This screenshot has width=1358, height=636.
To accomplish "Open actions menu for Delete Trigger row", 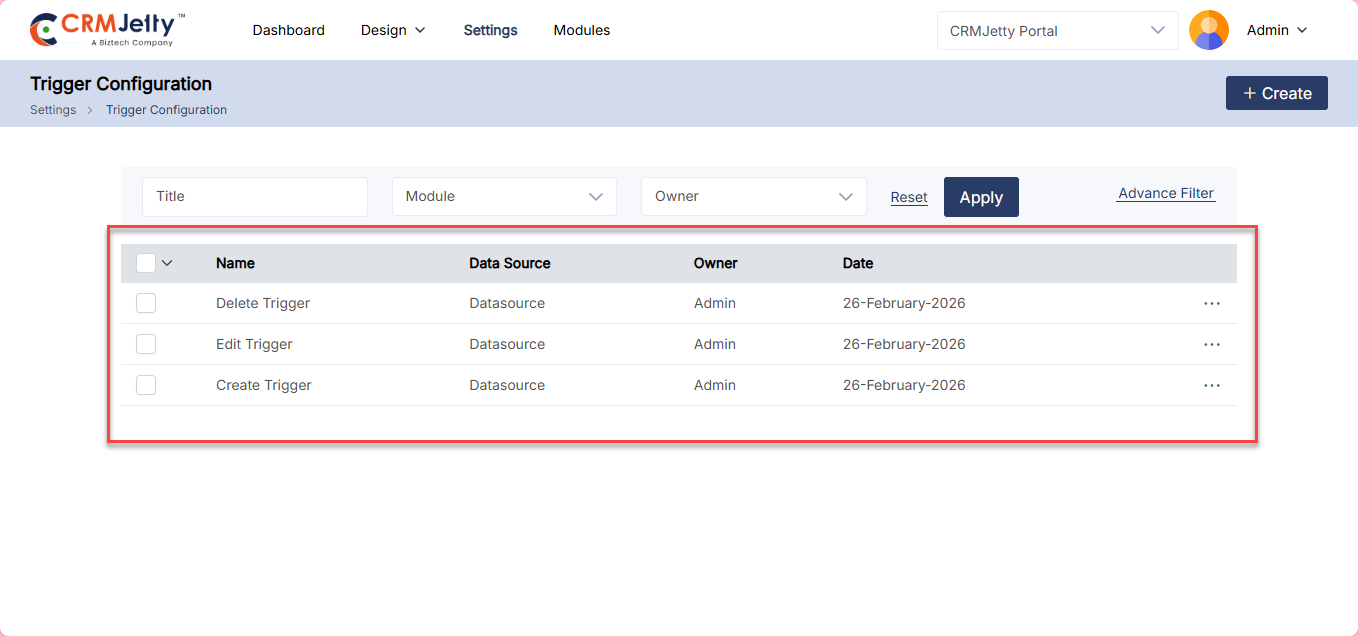I will point(1211,303).
